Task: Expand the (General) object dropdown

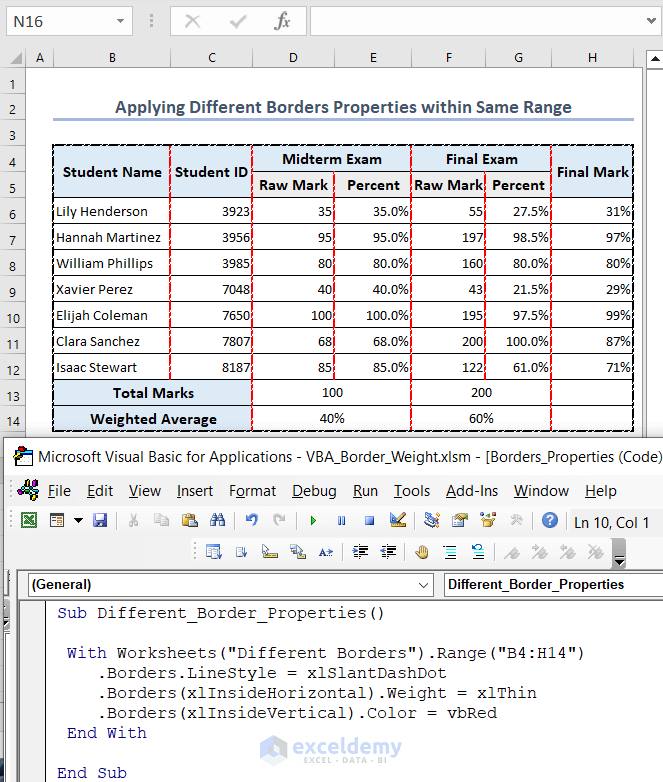Action: pyautogui.click(x=423, y=585)
